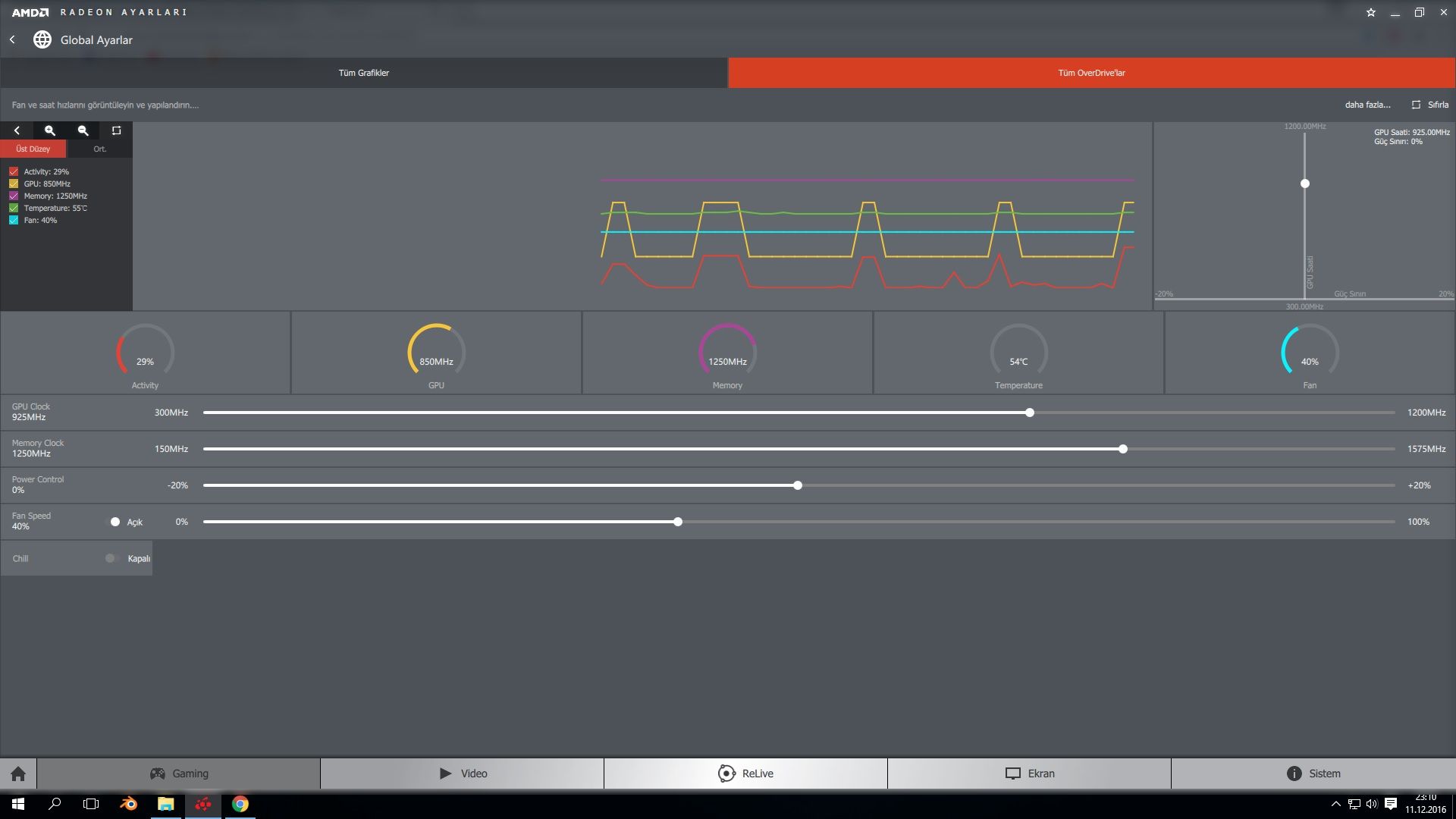Open the home screen icon
The height and width of the screenshot is (819, 1456).
tap(18, 773)
